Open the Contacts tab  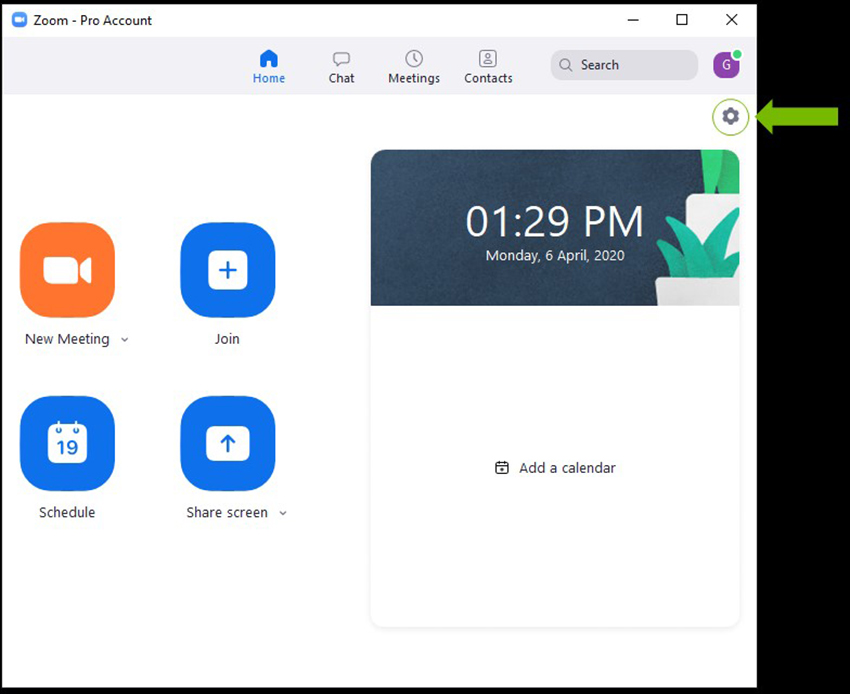[488, 67]
